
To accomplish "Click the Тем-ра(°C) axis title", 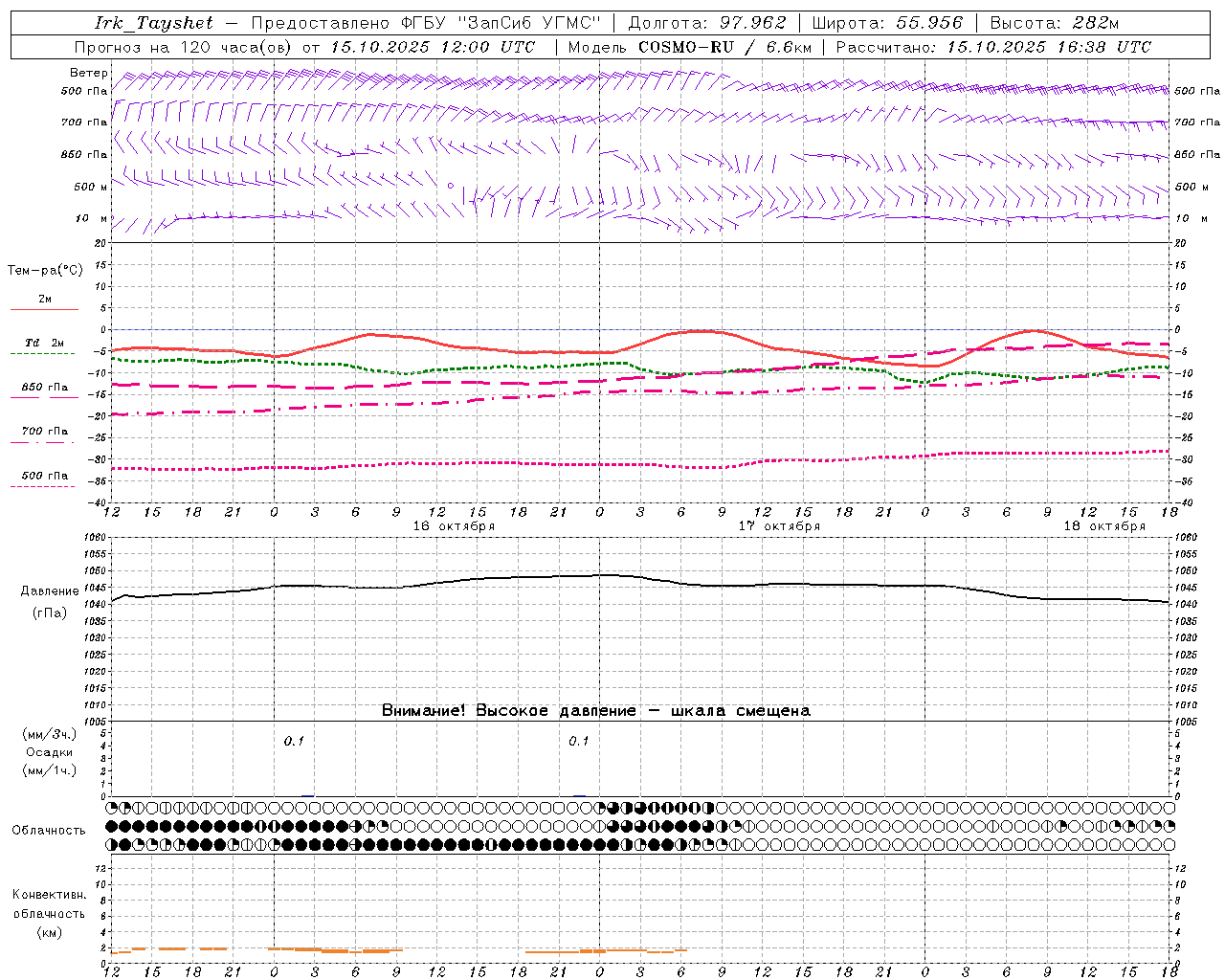I will click(x=45, y=271).
